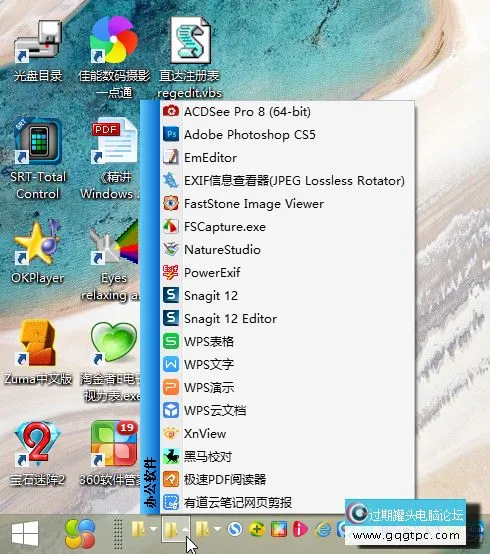Screen dimensions: 490x554
Task: Launch PowerExif from the list
Action: pos(287,272)
